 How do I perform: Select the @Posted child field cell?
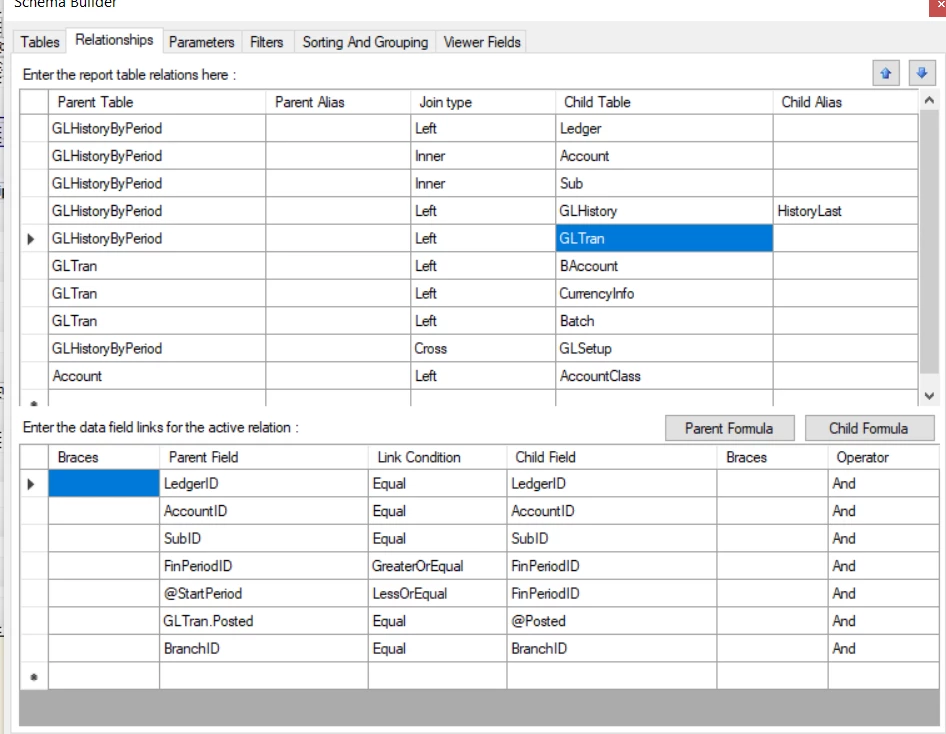tap(612, 621)
